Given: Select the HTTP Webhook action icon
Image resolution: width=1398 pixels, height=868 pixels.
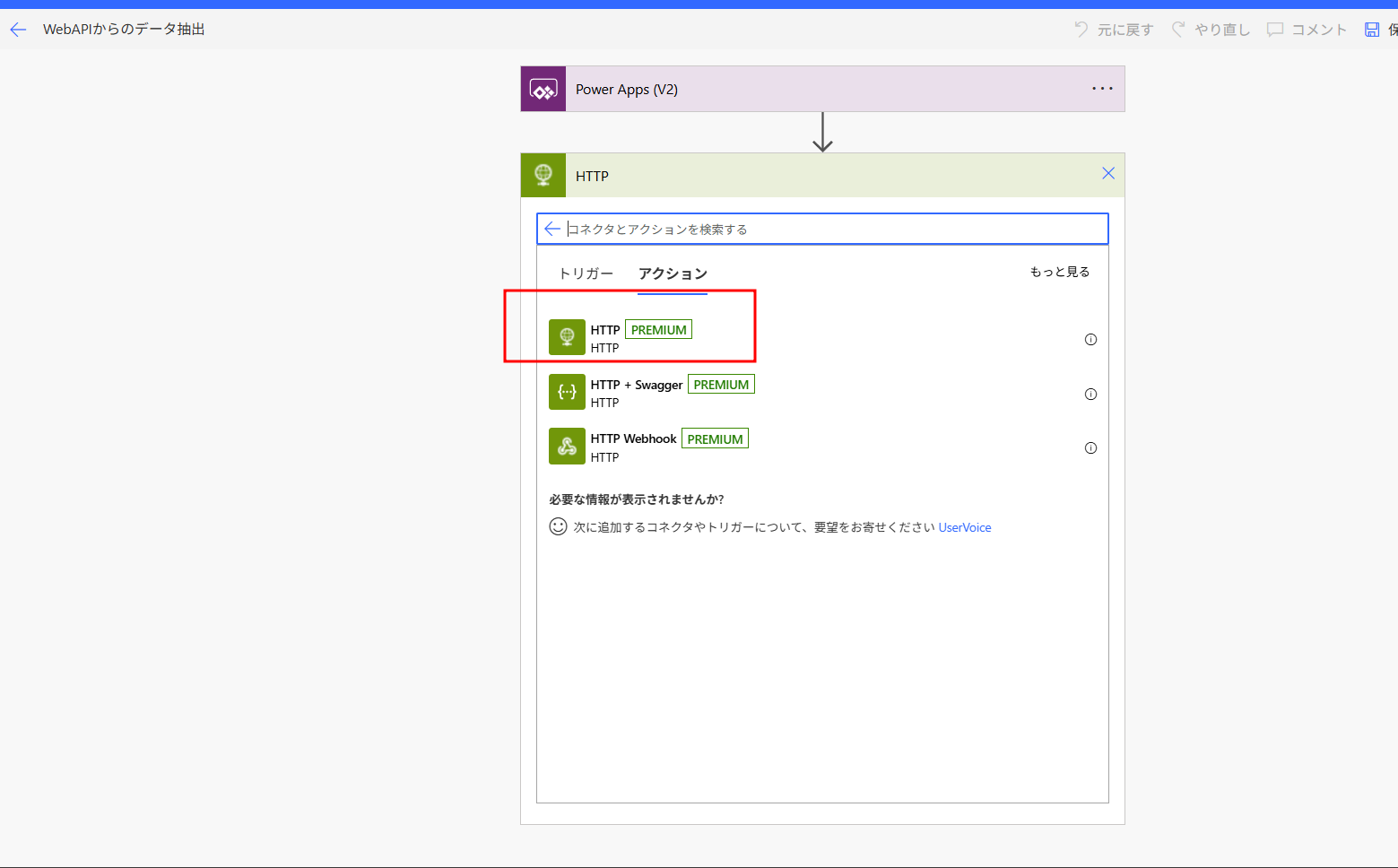Looking at the screenshot, I should [567, 447].
